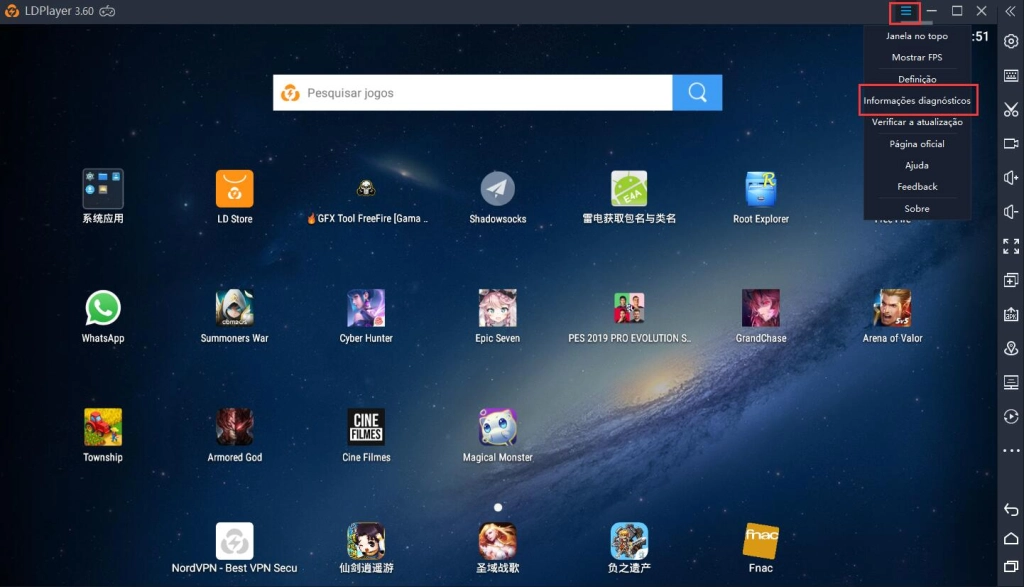The height and width of the screenshot is (587, 1024).
Task: Start the video recorder from sidebar
Action: click(x=1011, y=144)
